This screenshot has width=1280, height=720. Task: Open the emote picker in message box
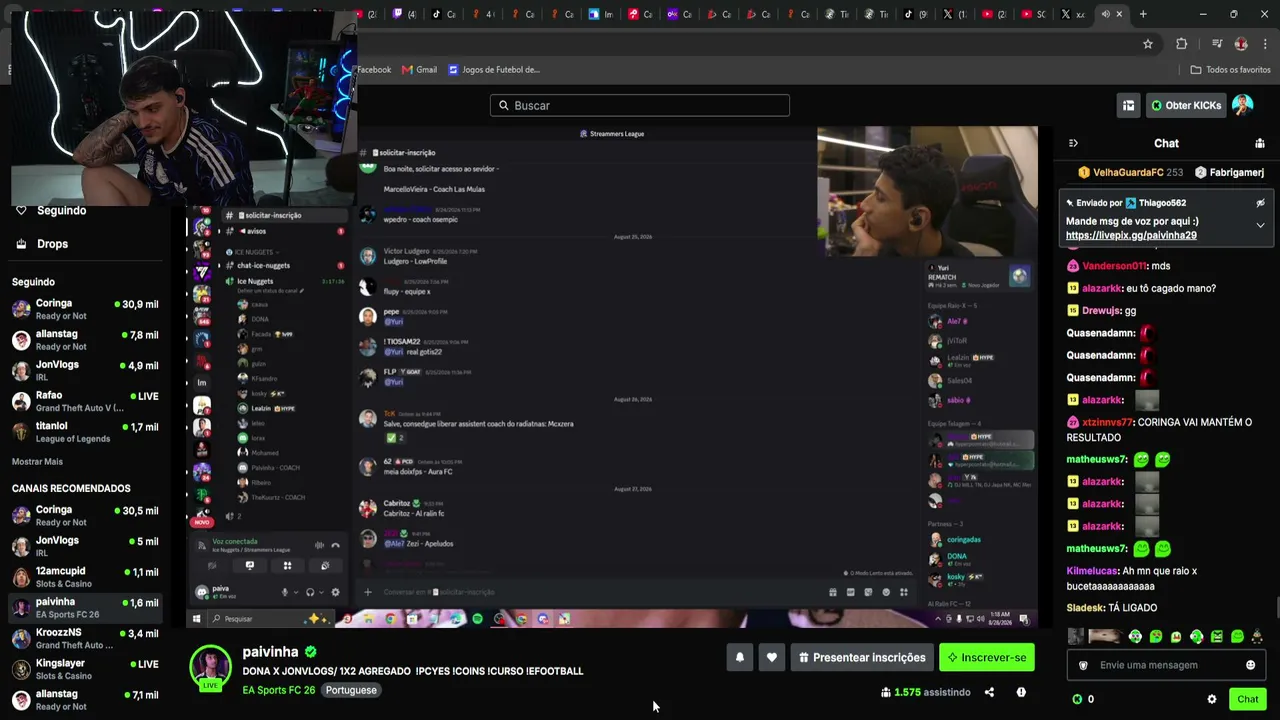[x=1250, y=665]
